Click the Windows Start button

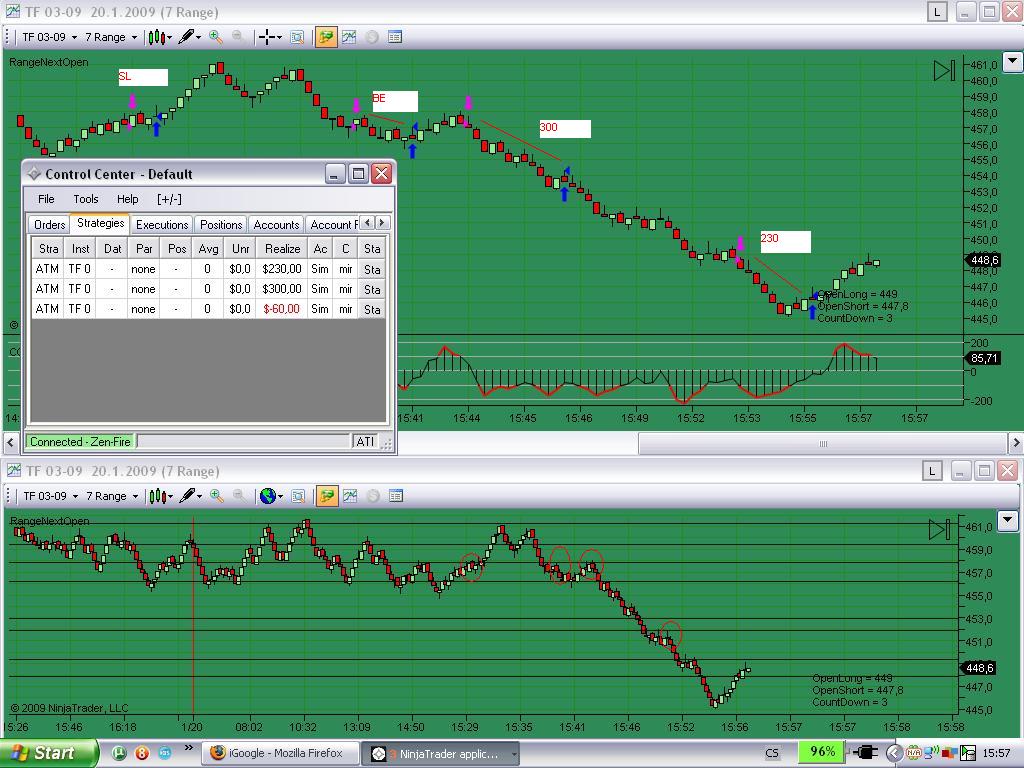coord(50,753)
